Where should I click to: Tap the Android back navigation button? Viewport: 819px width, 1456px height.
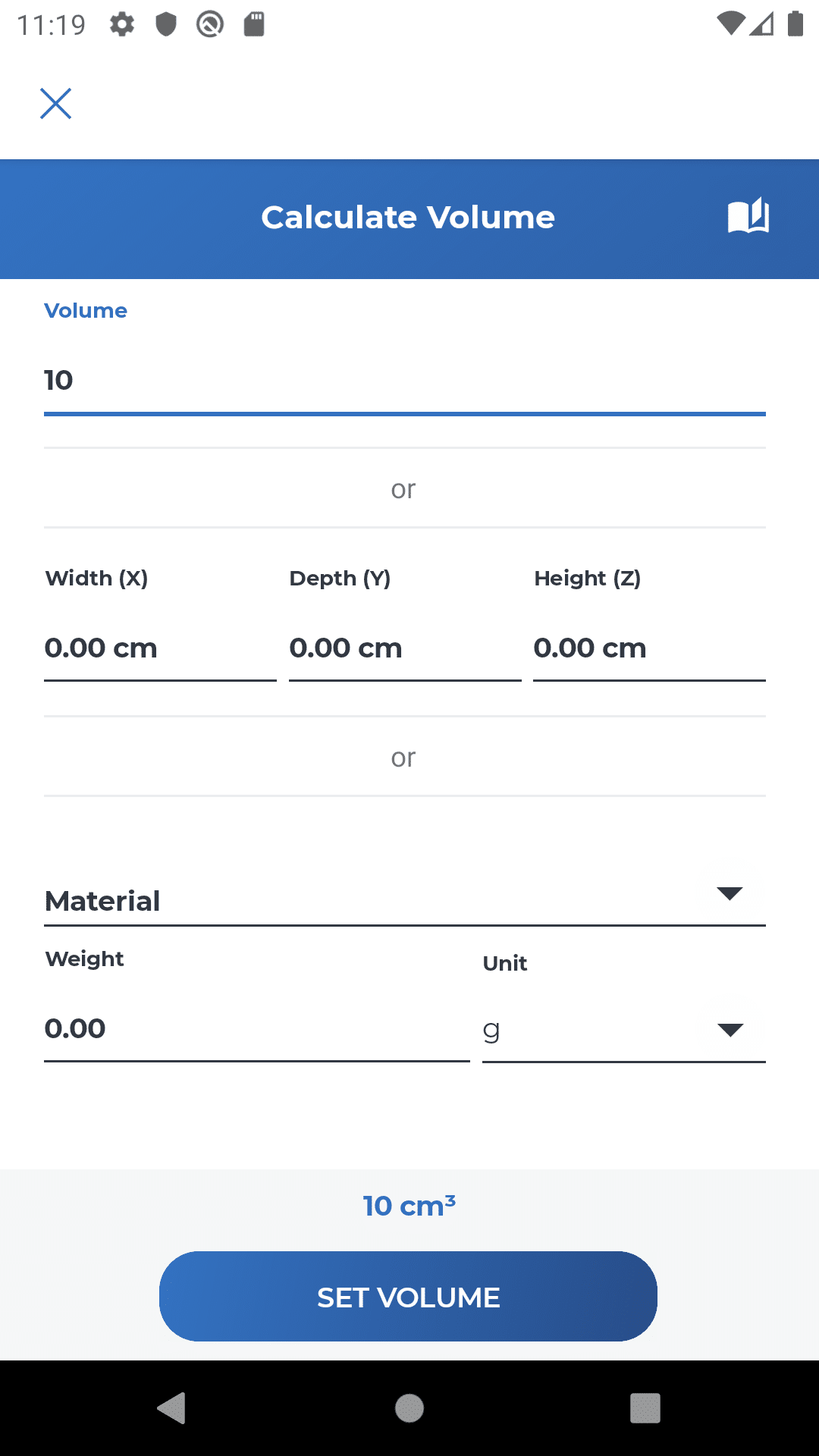pyautogui.click(x=172, y=1408)
